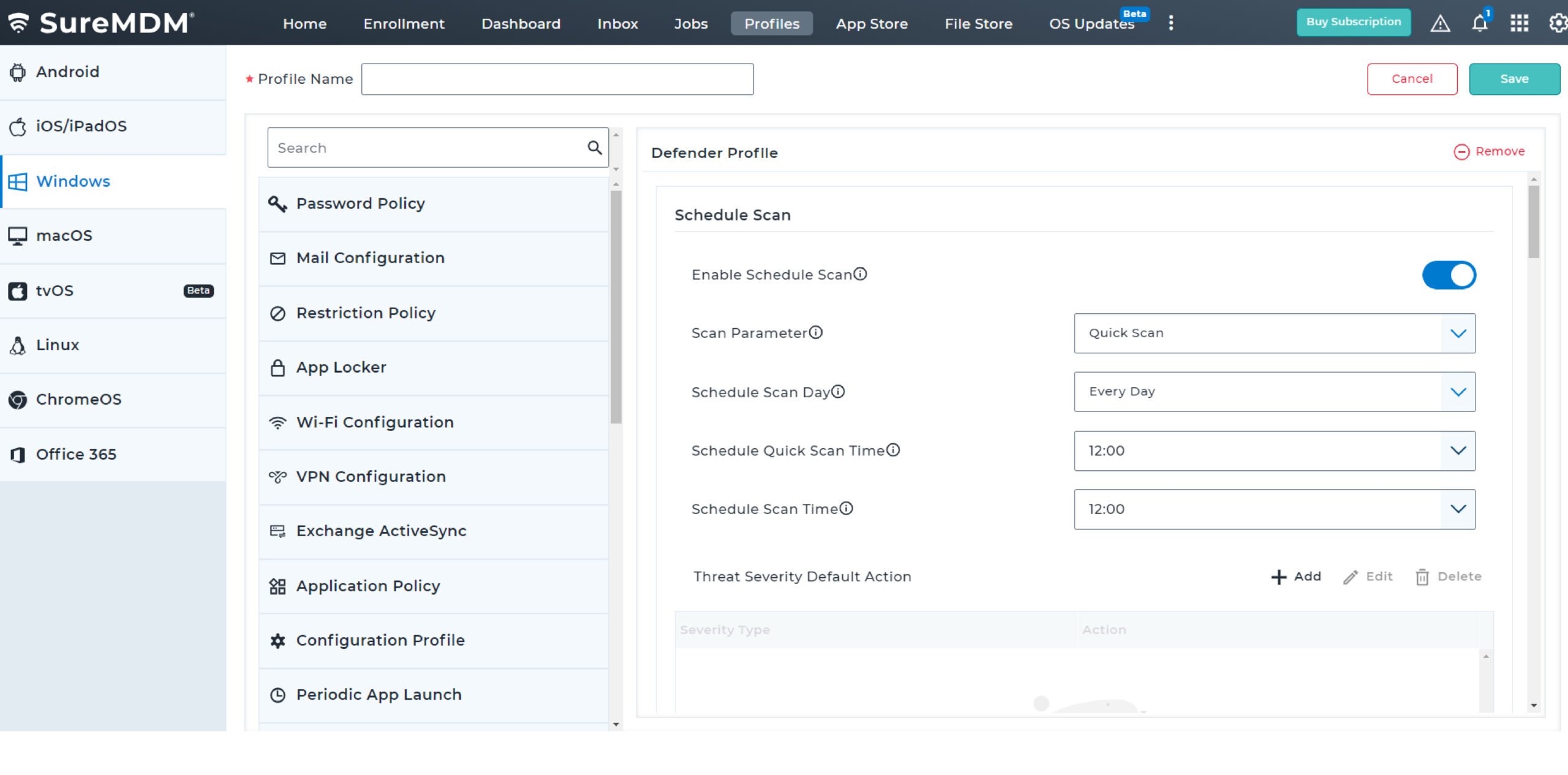The width and height of the screenshot is (1568, 775).
Task: Click the SureMDM logo
Action: click(101, 23)
